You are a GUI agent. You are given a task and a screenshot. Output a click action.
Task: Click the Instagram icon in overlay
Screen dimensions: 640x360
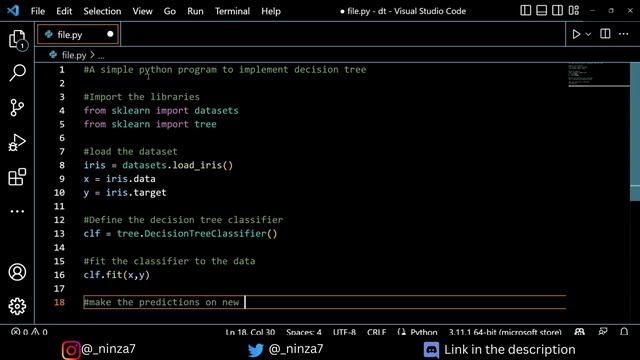pyautogui.click(x=71, y=350)
